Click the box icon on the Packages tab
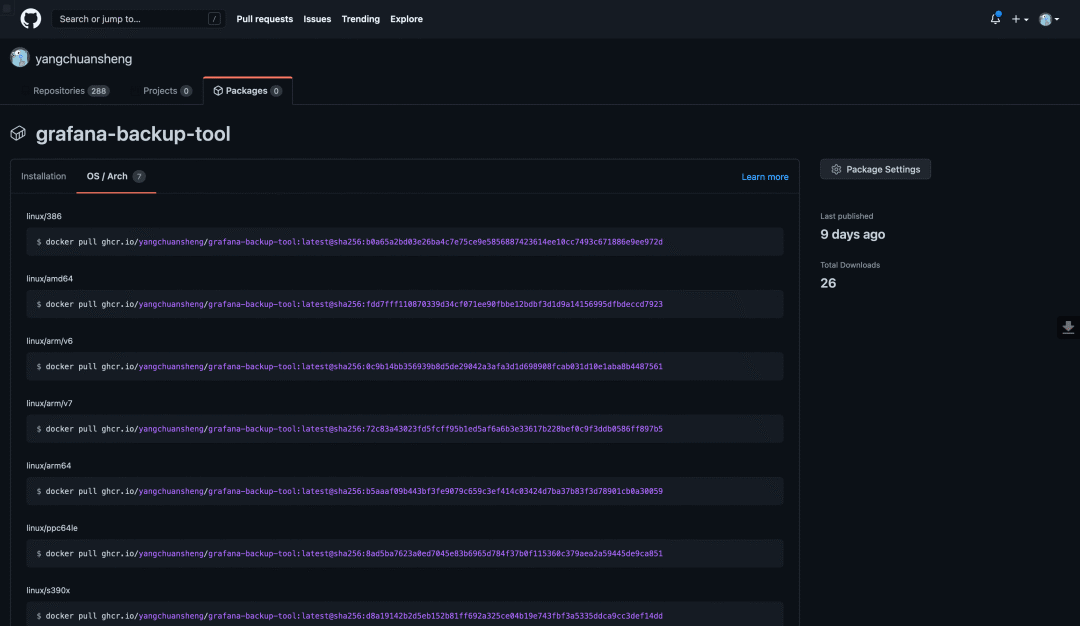1080x626 pixels. point(217,90)
